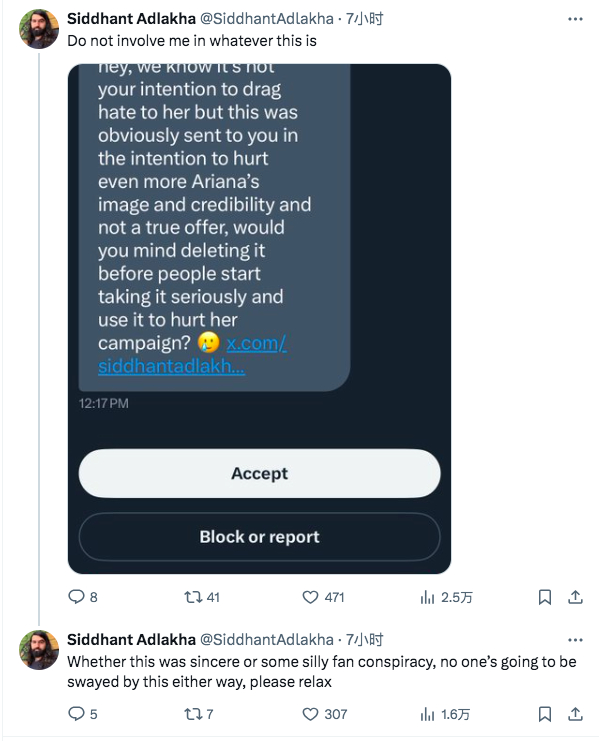The image size is (599, 741).
Task: Share the second tweet
Action: coord(575,714)
